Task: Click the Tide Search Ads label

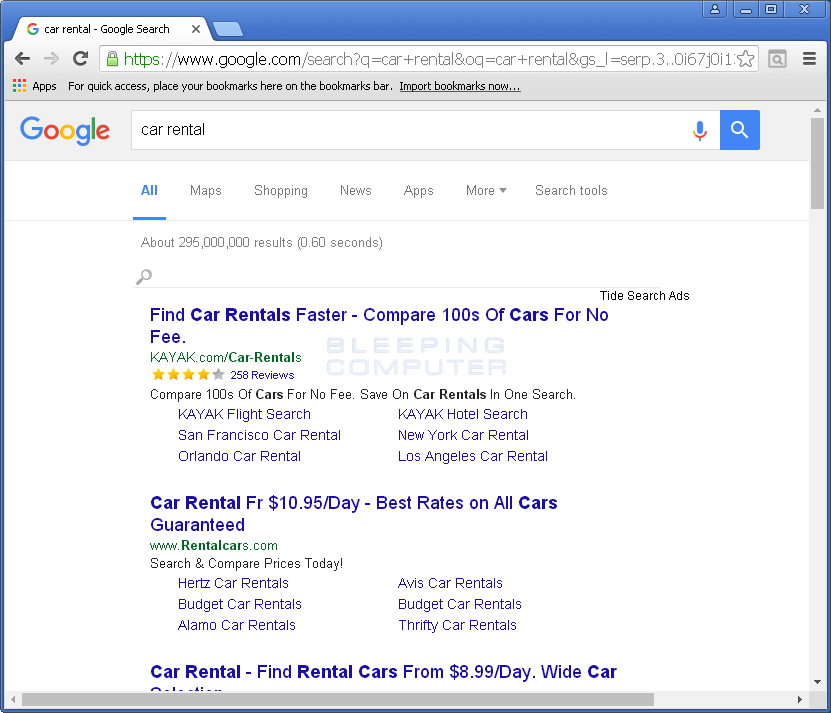Action: (x=644, y=296)
